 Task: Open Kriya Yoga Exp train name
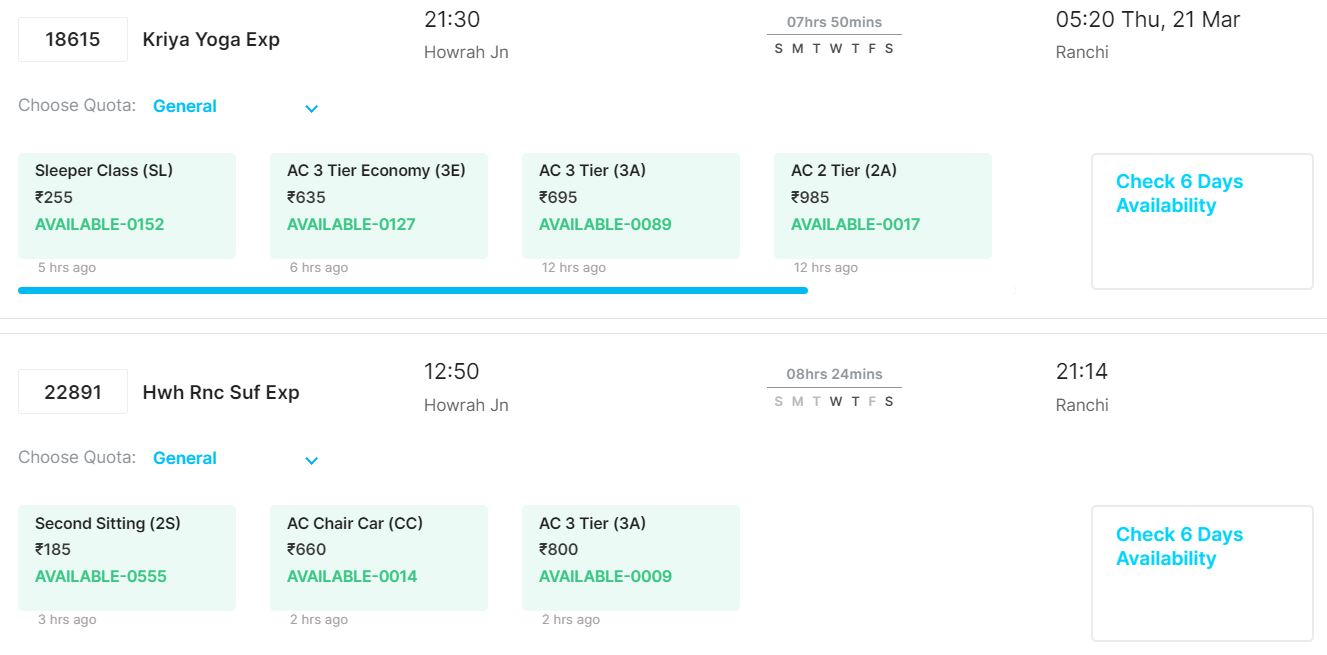[x=211, y=40]
